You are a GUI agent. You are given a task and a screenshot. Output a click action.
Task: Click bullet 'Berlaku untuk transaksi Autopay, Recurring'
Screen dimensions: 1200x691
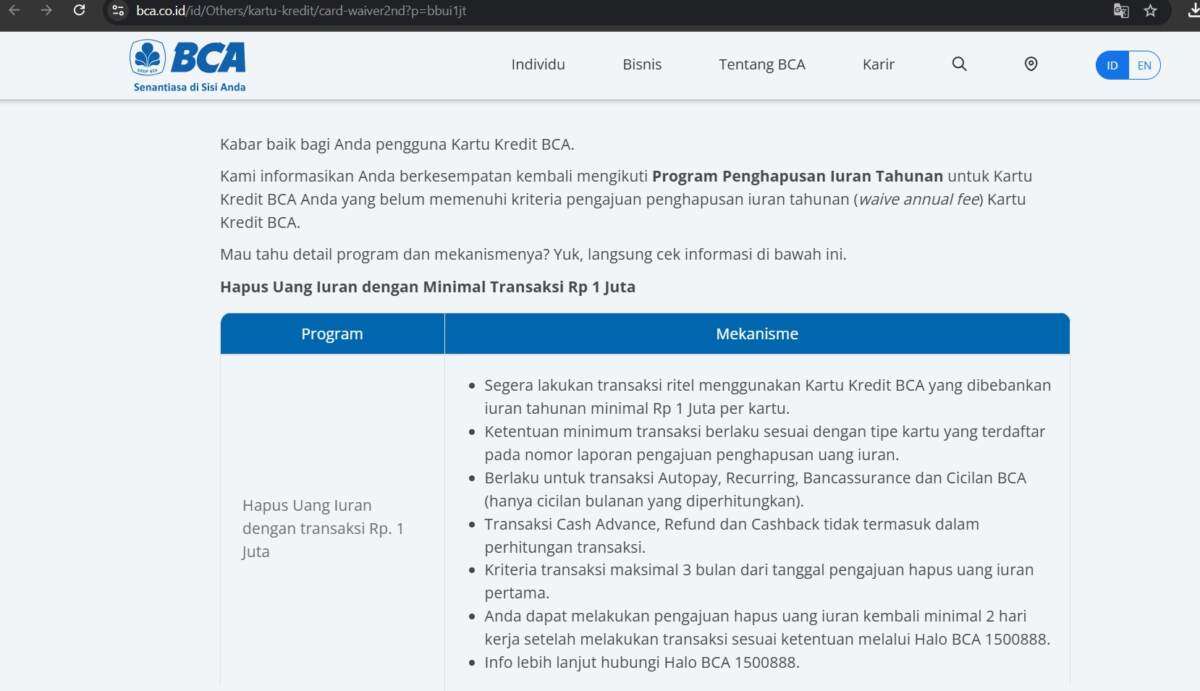click(x=755, y=489)
